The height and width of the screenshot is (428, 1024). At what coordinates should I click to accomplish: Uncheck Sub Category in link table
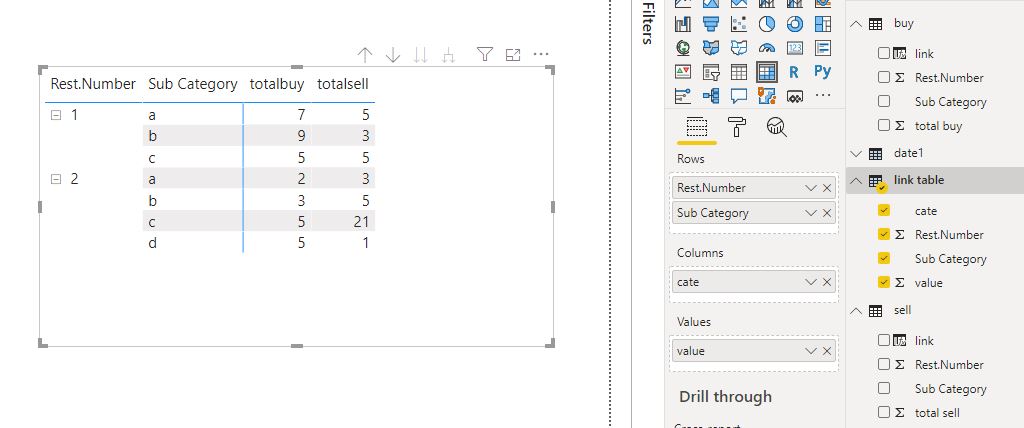tap(884, 258)
